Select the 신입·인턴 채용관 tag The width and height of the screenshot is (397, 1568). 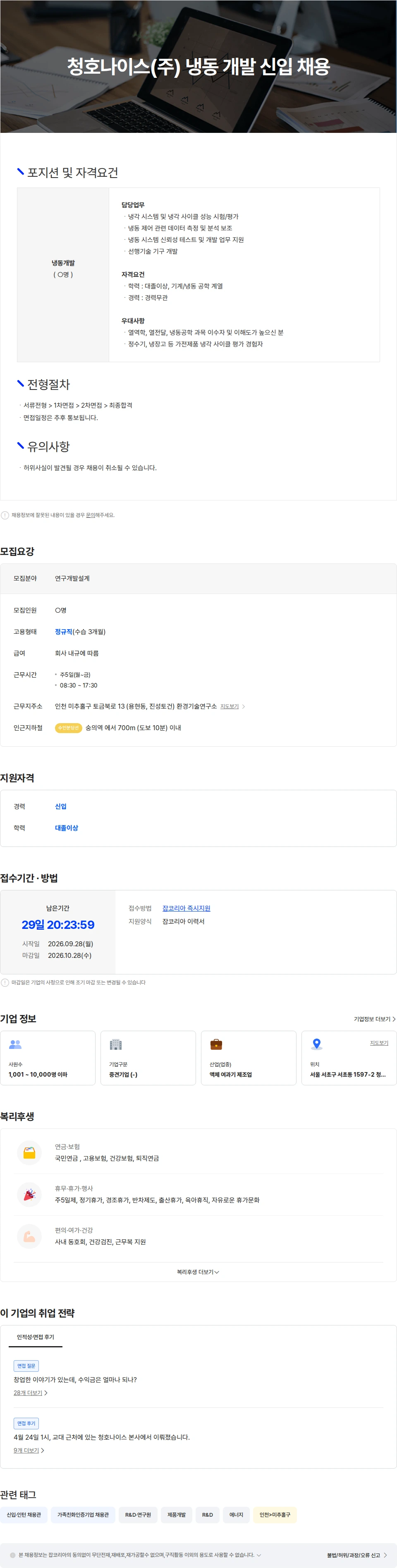click(24, 1515)
